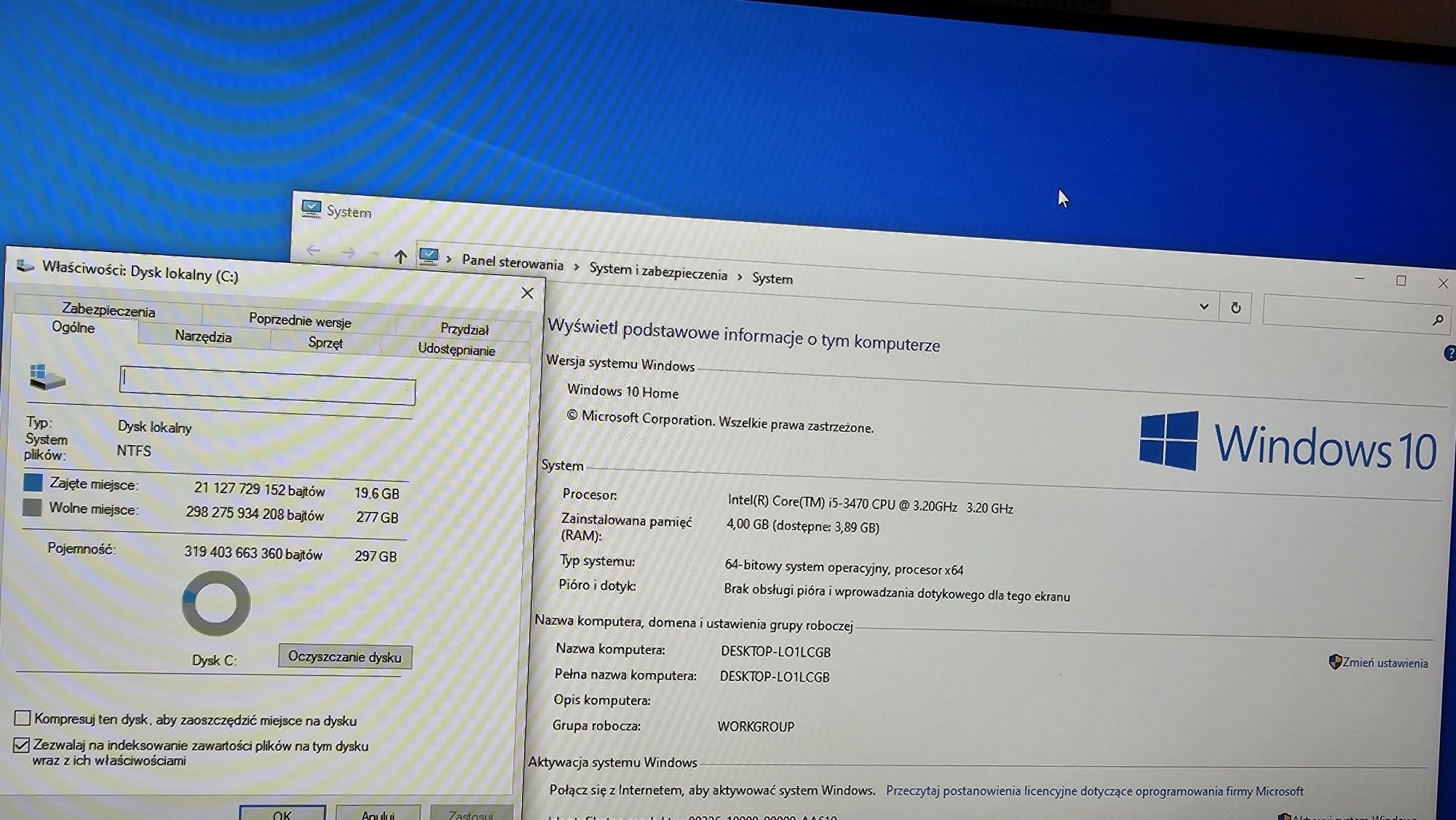Go forward in System window

(349, 253)
